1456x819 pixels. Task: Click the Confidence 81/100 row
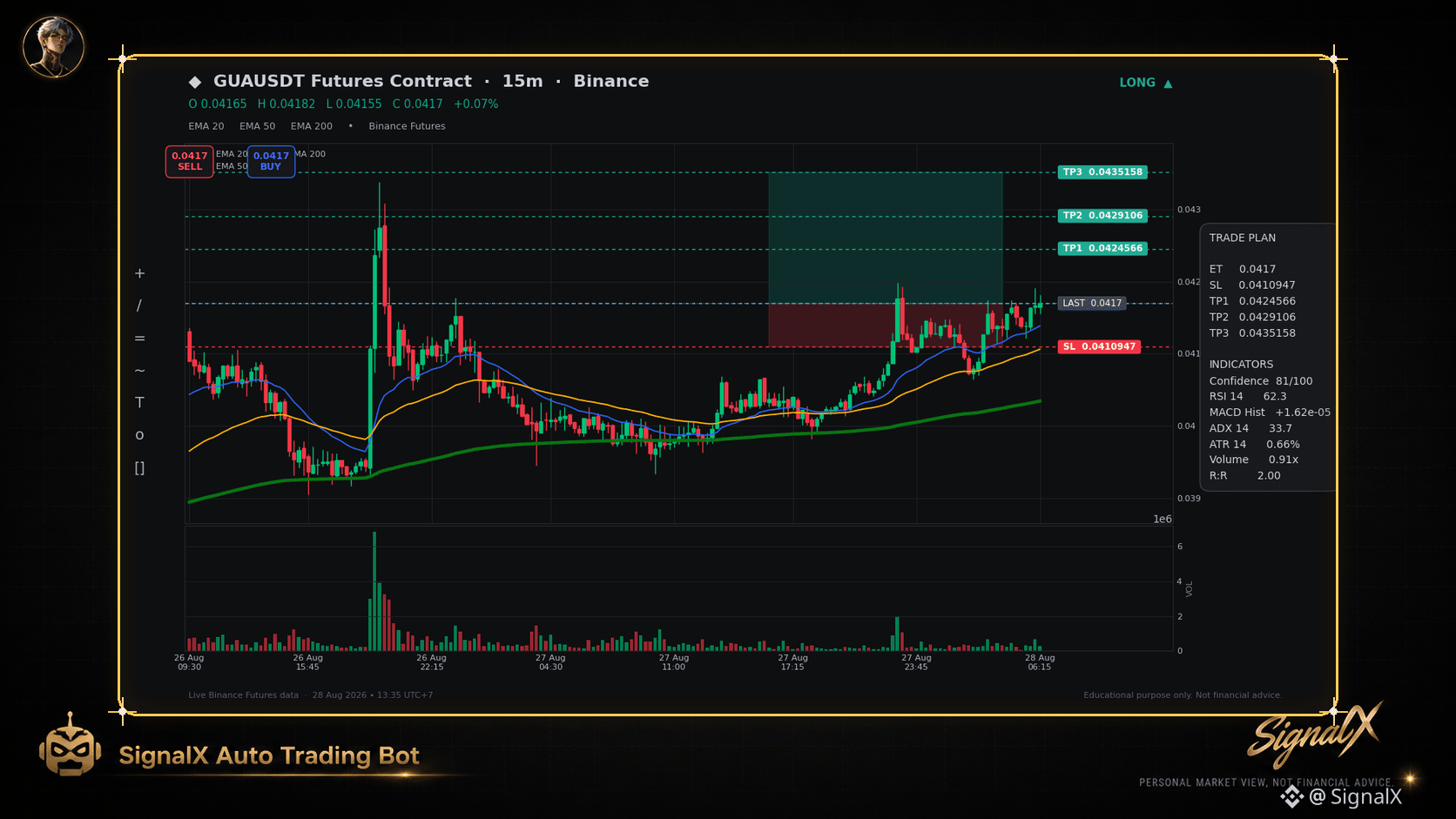1261,381
